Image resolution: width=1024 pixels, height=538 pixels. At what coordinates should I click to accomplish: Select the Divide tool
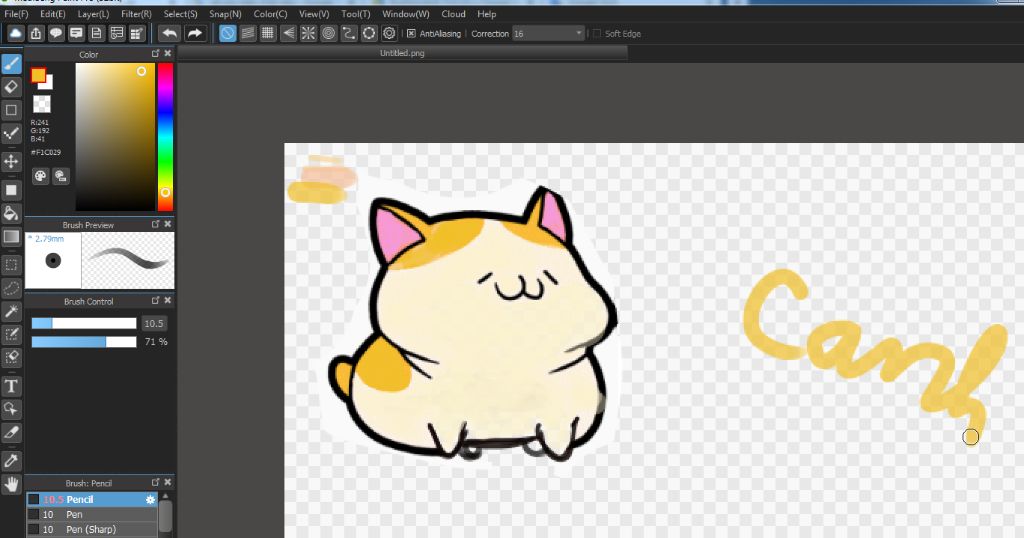pyautogui.click(x=11, y=432)
